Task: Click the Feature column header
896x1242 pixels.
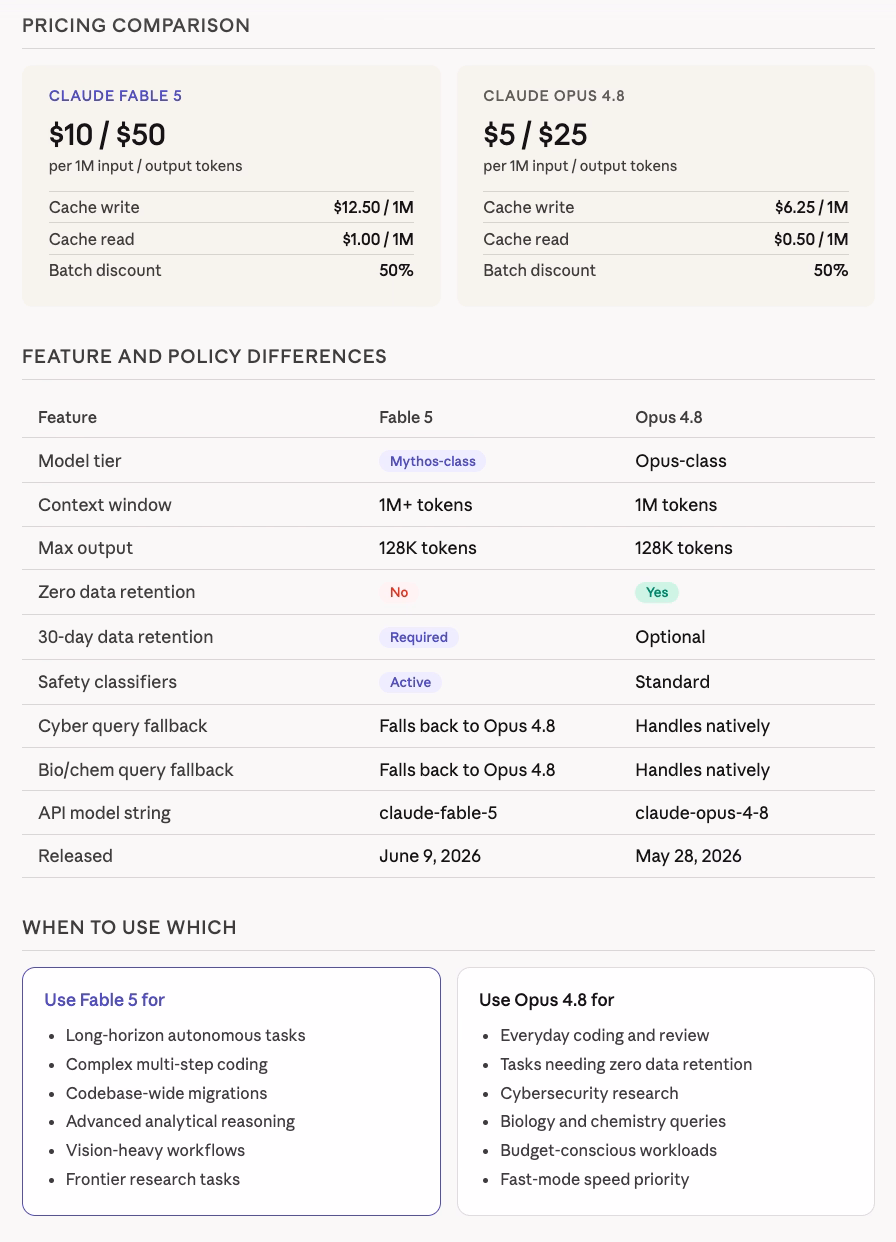Action: coord(67,417)
